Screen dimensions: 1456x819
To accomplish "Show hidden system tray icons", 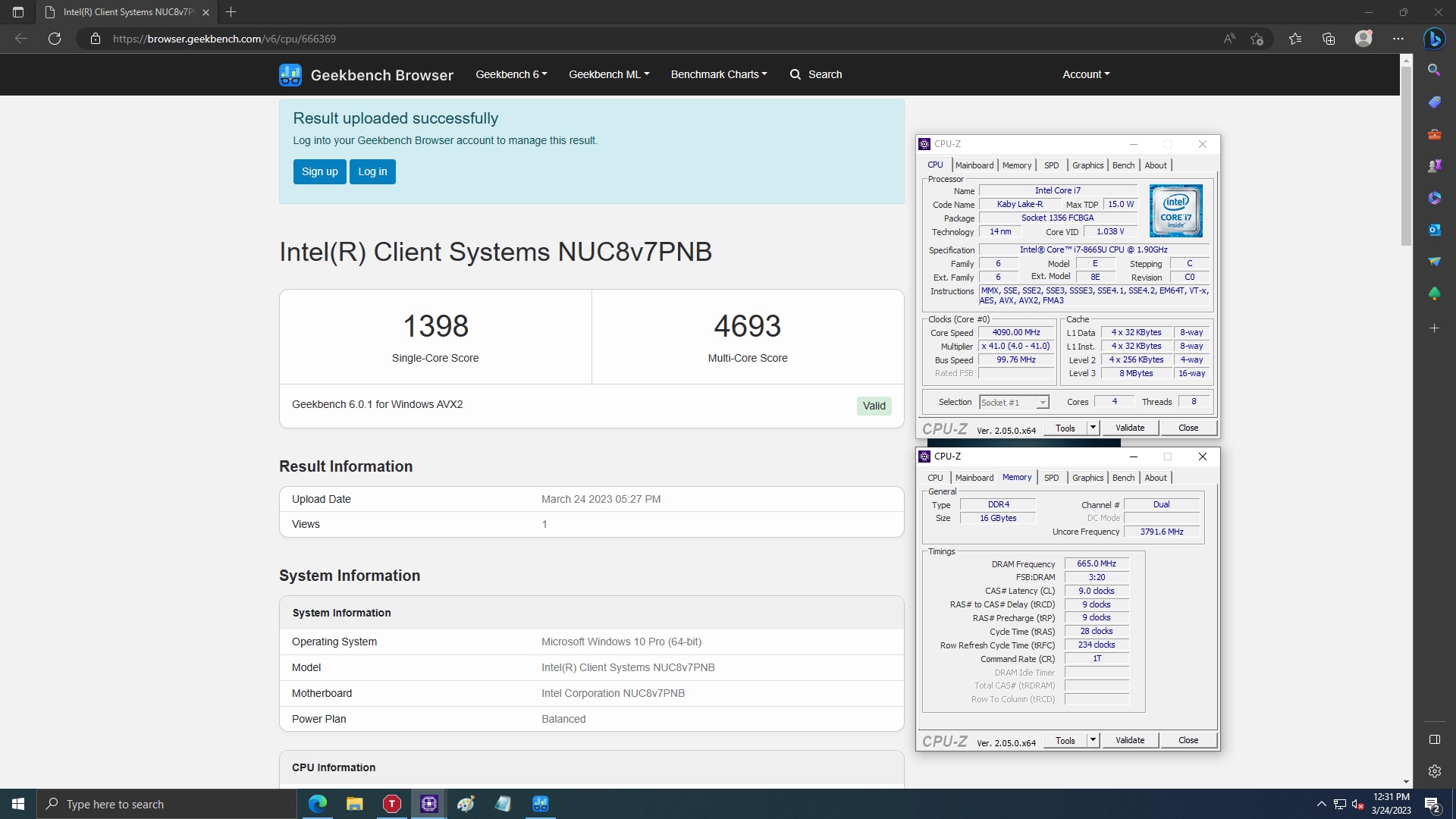I will coord(1321,804).
